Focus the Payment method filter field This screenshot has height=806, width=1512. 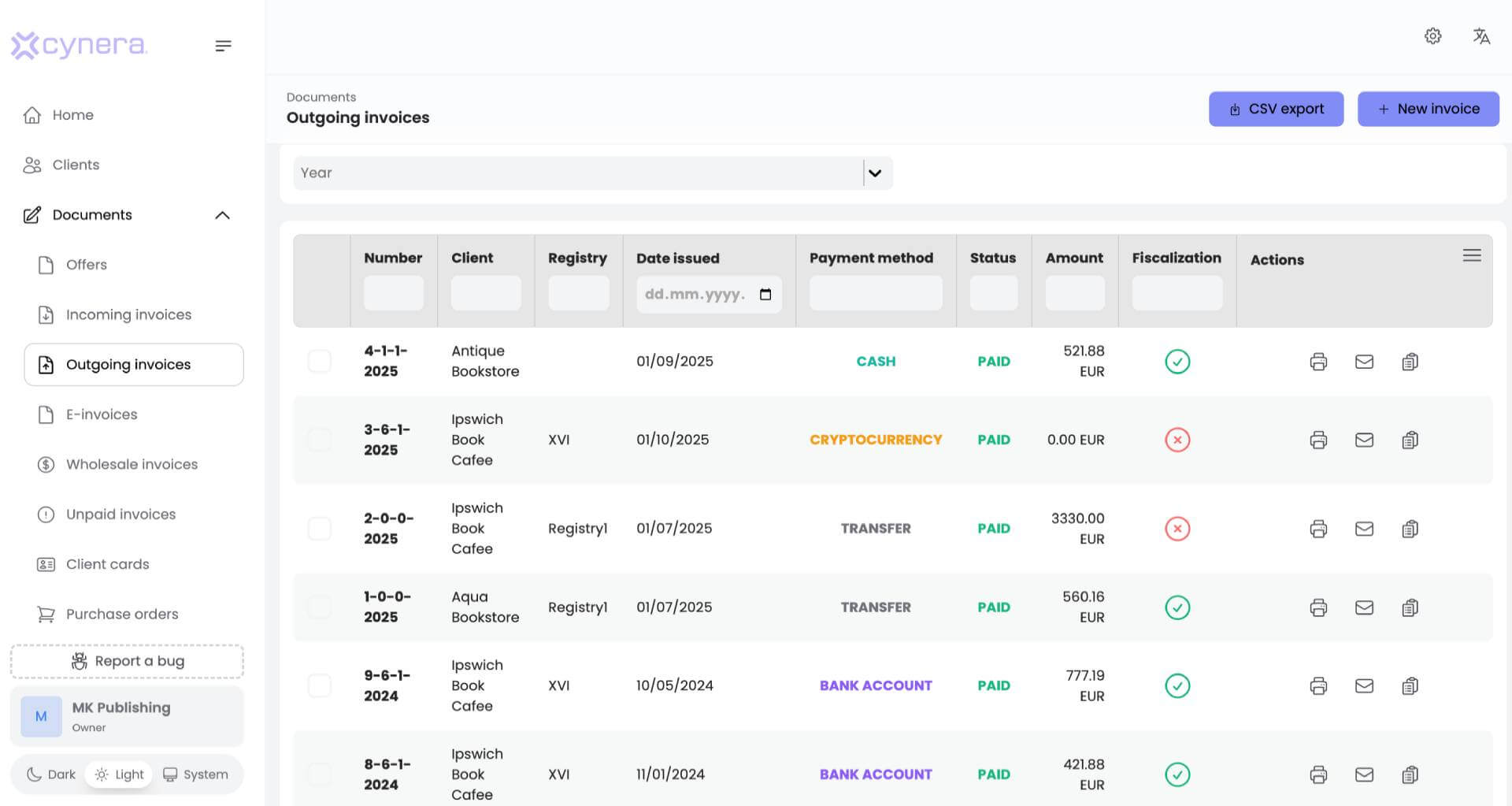pos(876,293)
